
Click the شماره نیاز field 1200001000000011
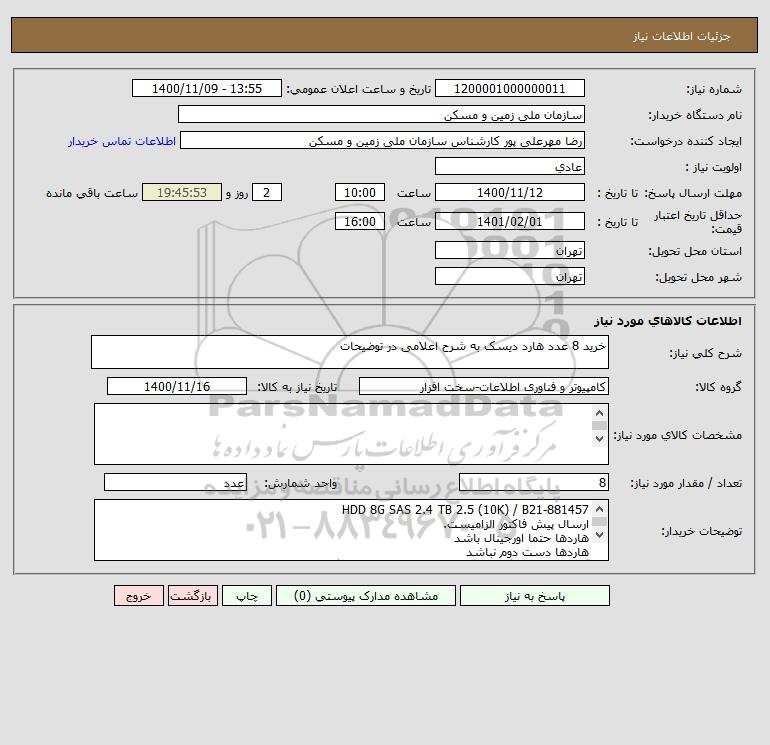(x=510, y=89)
